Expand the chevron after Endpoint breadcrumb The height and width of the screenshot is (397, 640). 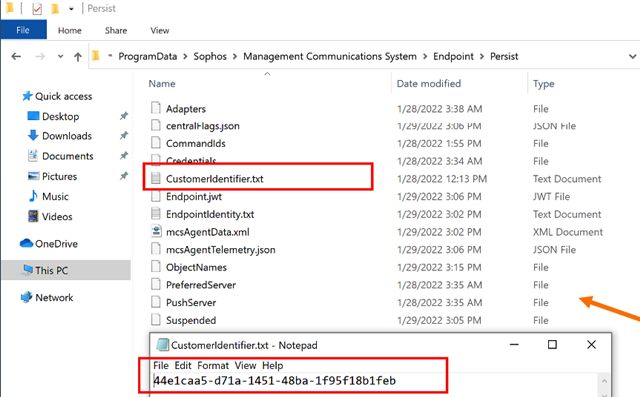(482, 56)
